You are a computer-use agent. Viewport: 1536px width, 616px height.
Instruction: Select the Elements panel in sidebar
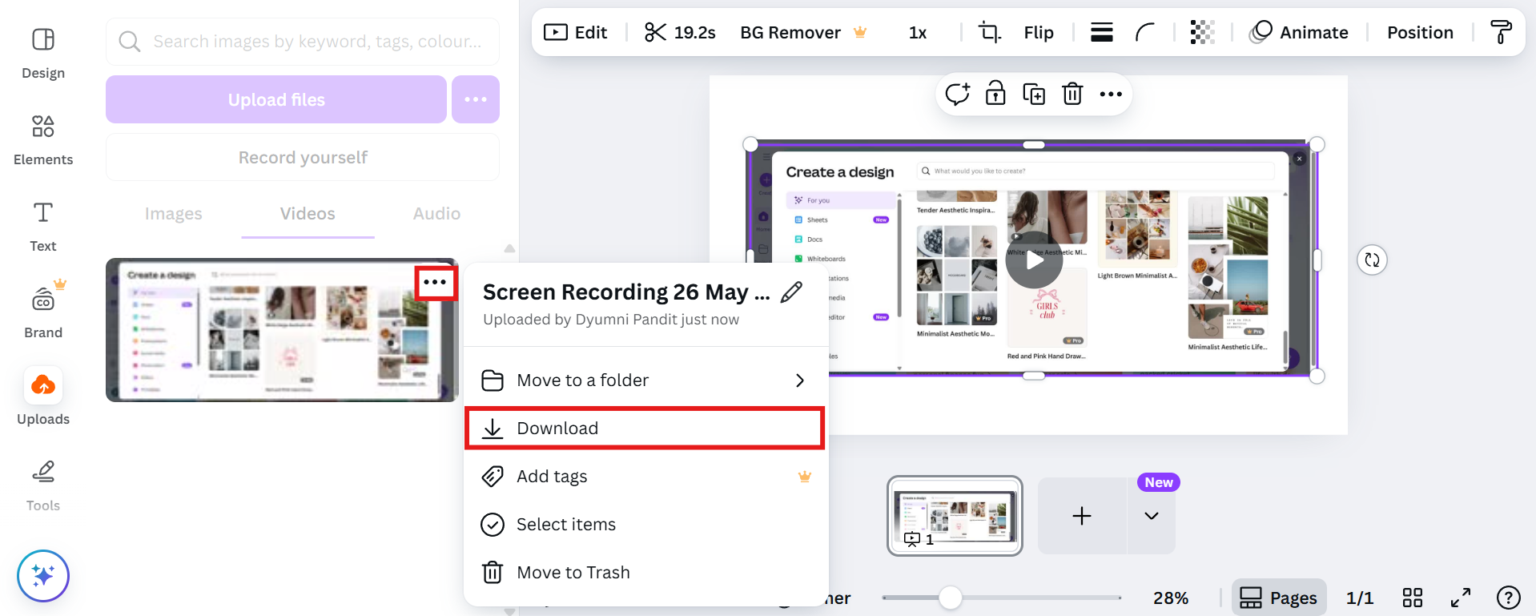point(43,140)
